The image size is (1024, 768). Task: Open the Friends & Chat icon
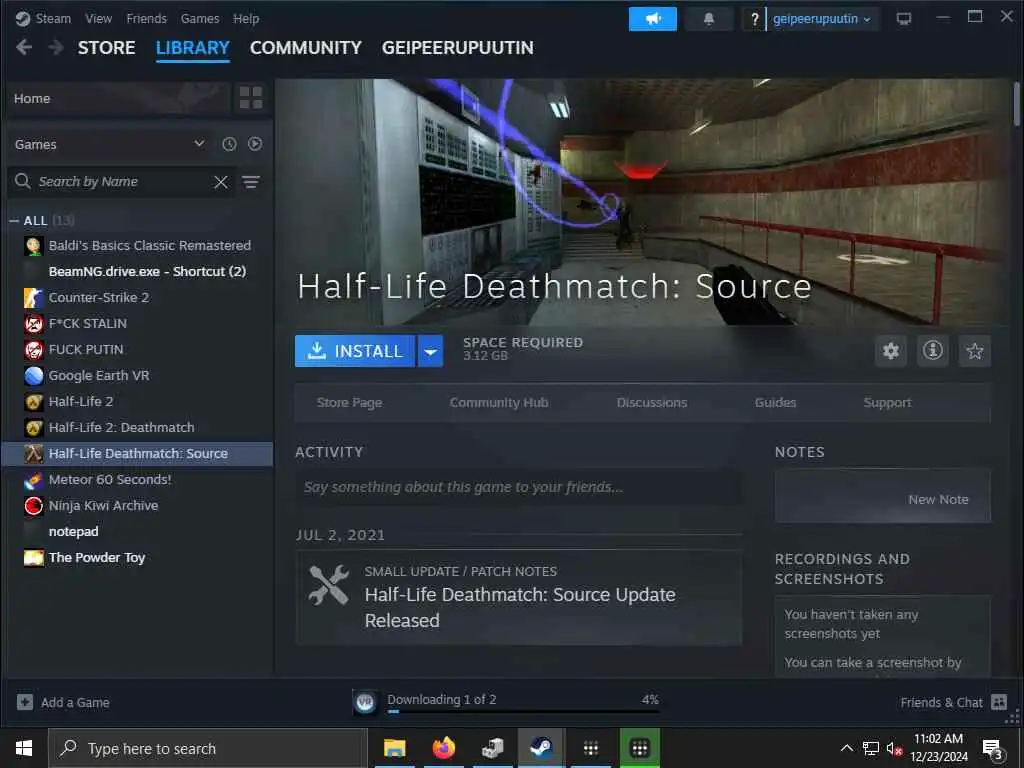(x=999, y=702)
